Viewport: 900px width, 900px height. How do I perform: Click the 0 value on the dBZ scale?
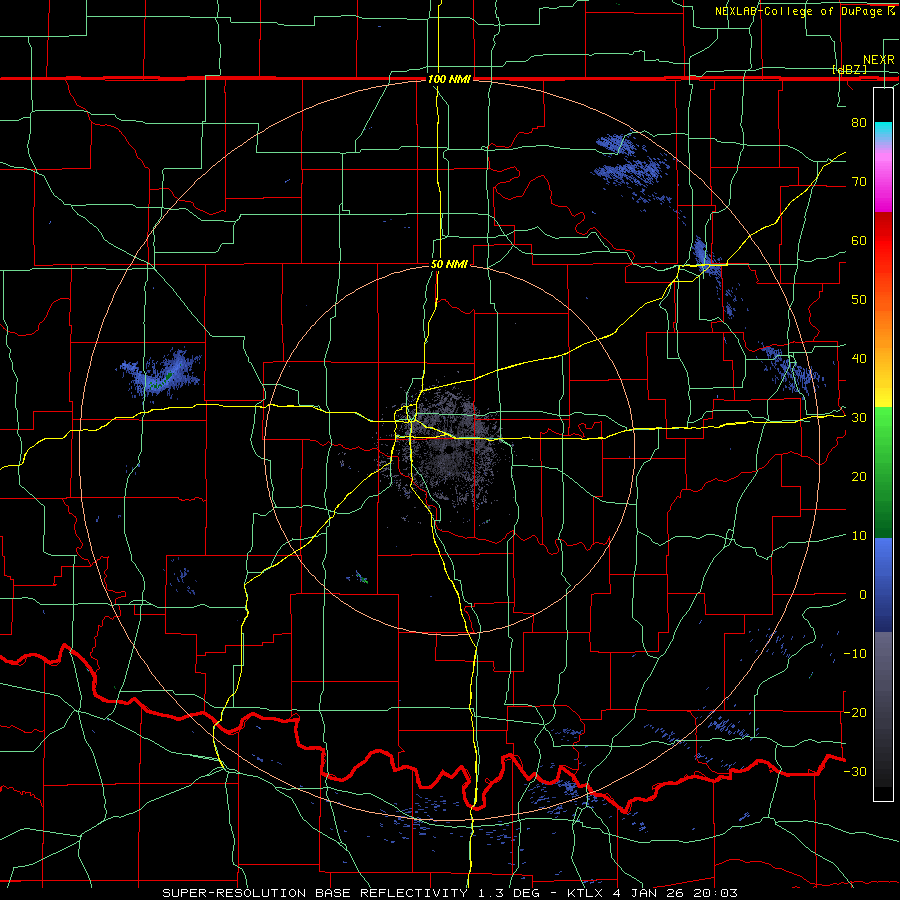pyautogui.click(x=863, y=595)
